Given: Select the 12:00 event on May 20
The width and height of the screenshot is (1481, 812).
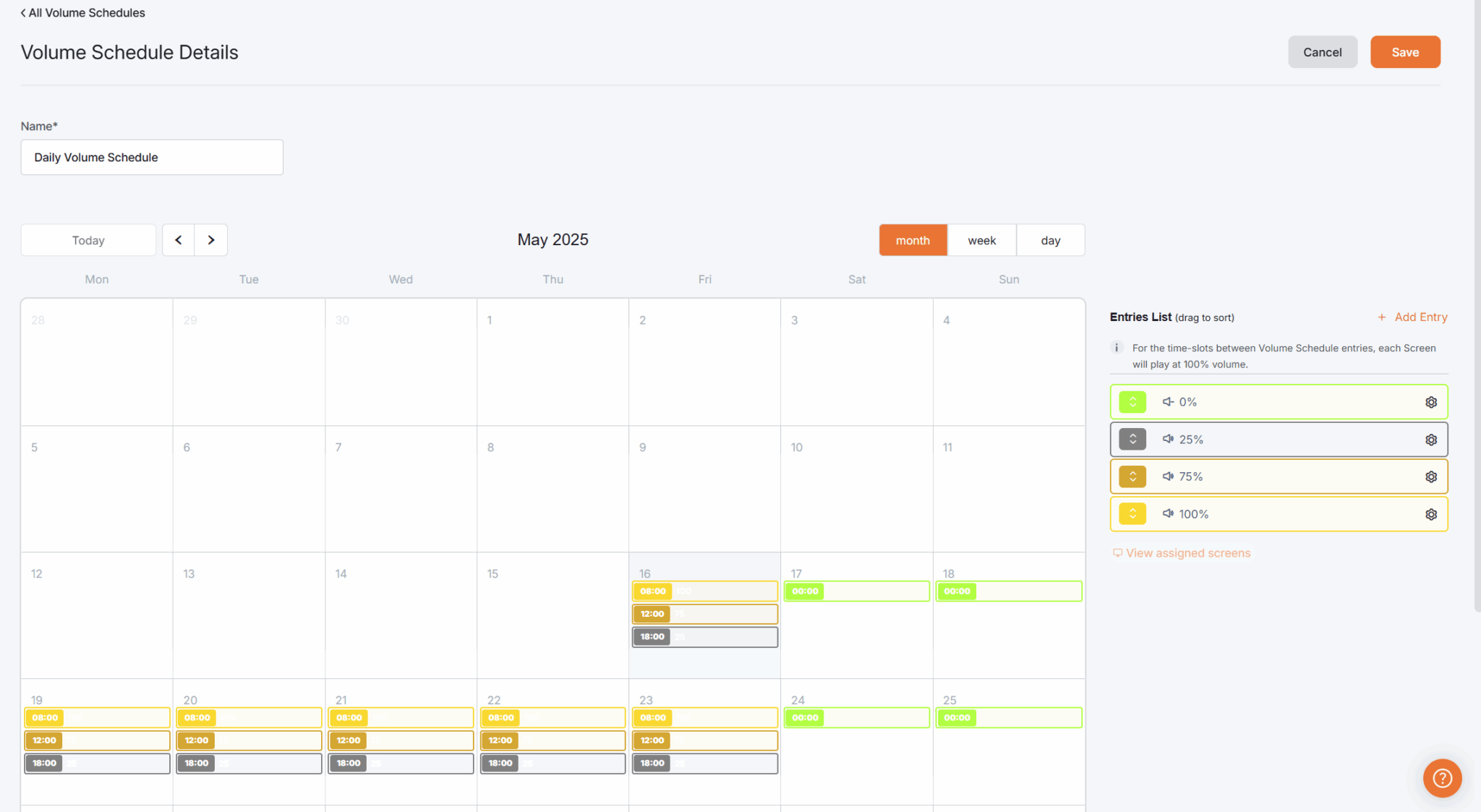Looking at the screenshot, I should pyautogui.click(x=249, y=740).
